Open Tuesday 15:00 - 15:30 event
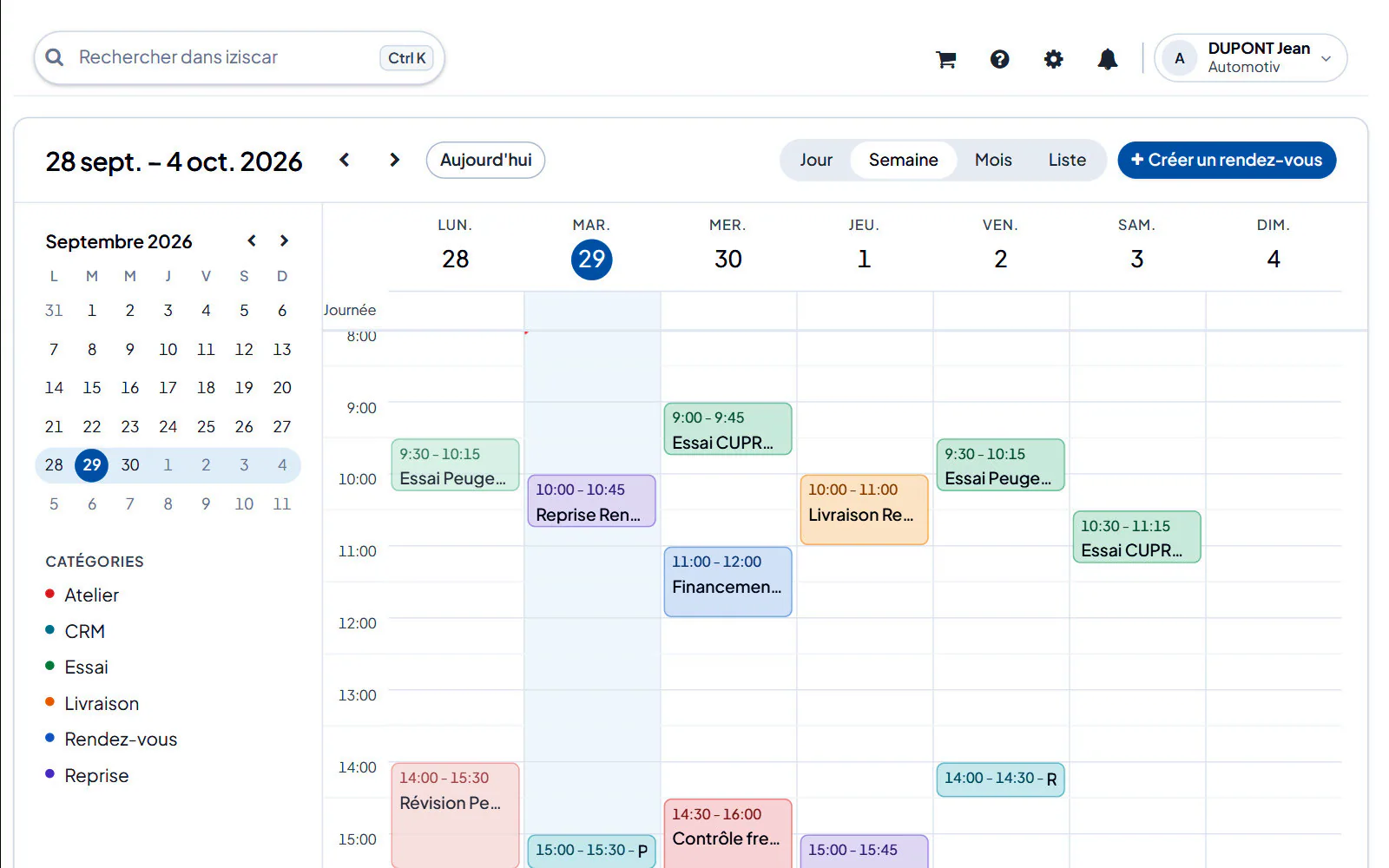Image resolution: width=1389 pixels, height=868 pixels. click(591, 852)
